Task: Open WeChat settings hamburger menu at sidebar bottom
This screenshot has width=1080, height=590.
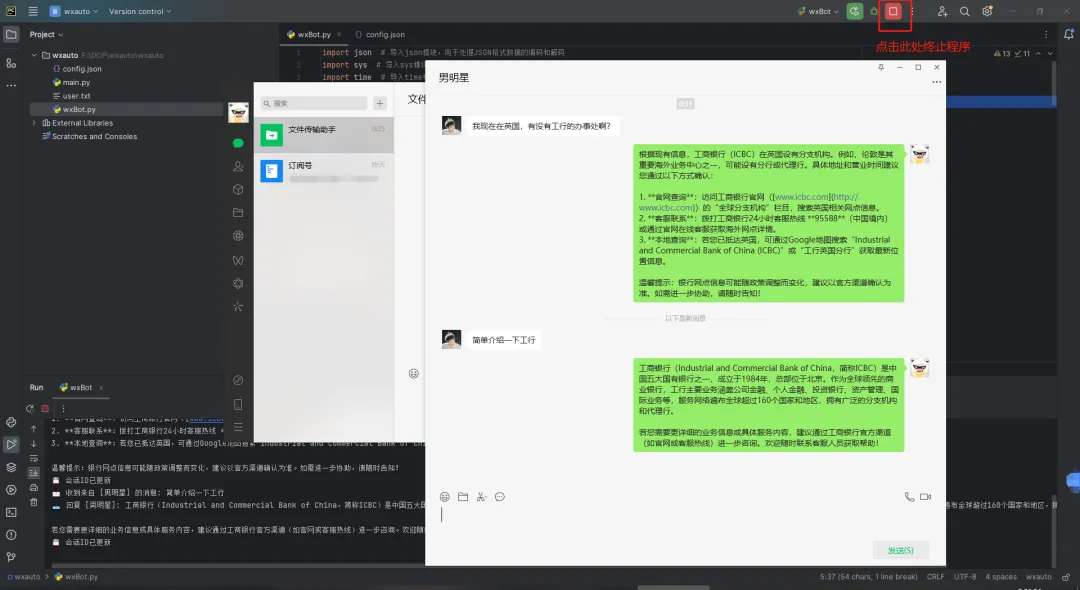Action: pyautogui.click(x=238, y=428)
